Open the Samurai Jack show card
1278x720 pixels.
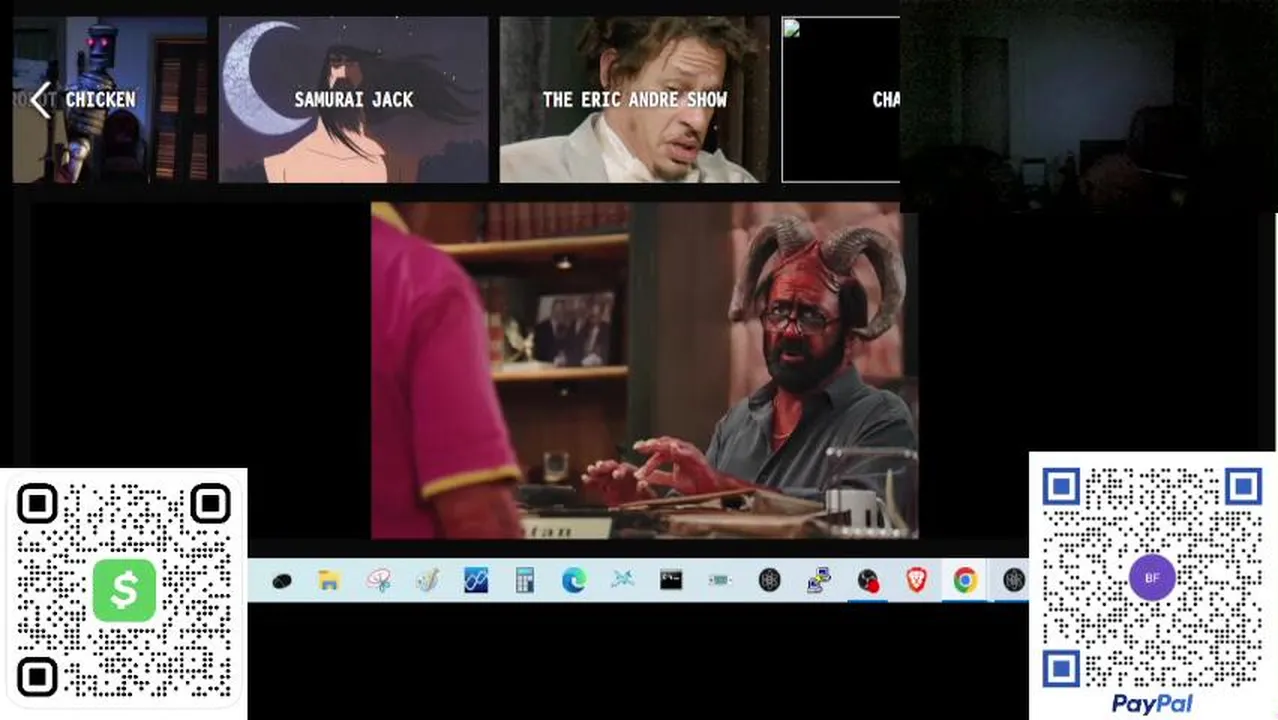point(354,99)
